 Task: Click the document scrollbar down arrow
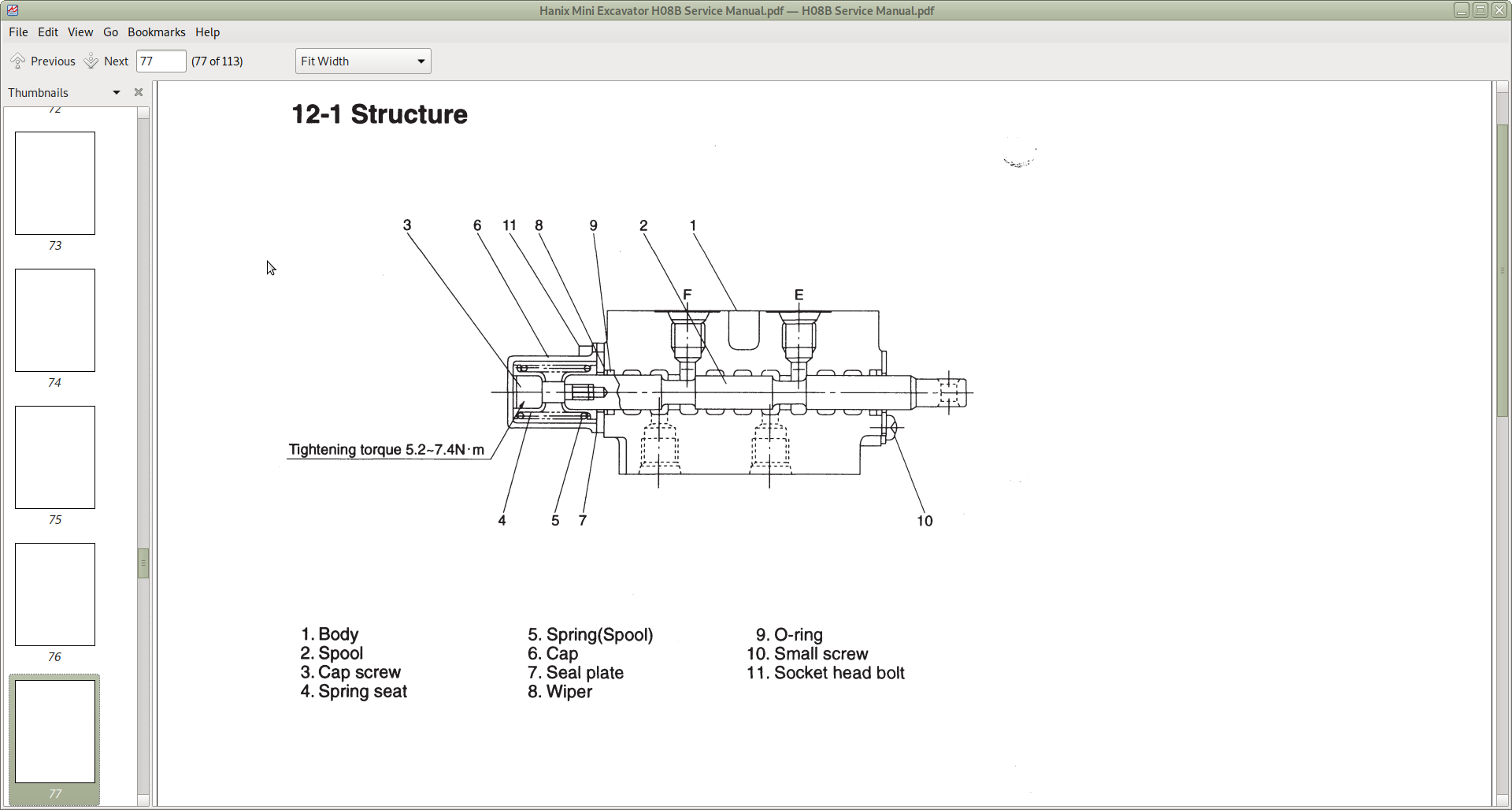(x=1502, y=800)
